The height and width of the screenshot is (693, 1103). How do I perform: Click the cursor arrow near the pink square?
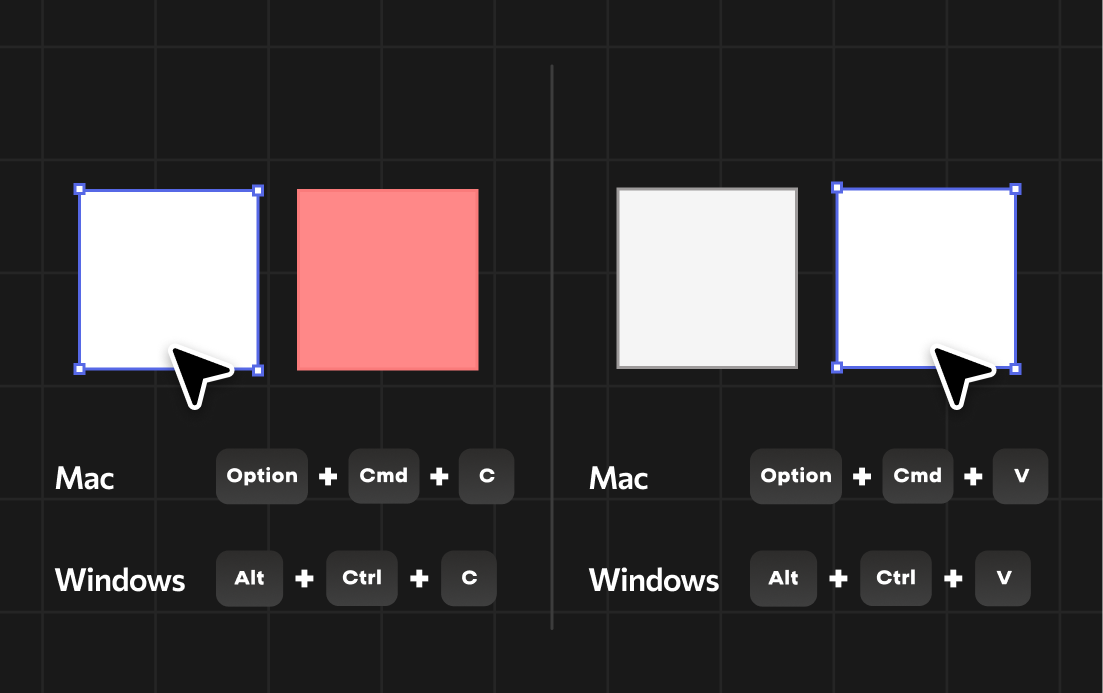point(198,374)
